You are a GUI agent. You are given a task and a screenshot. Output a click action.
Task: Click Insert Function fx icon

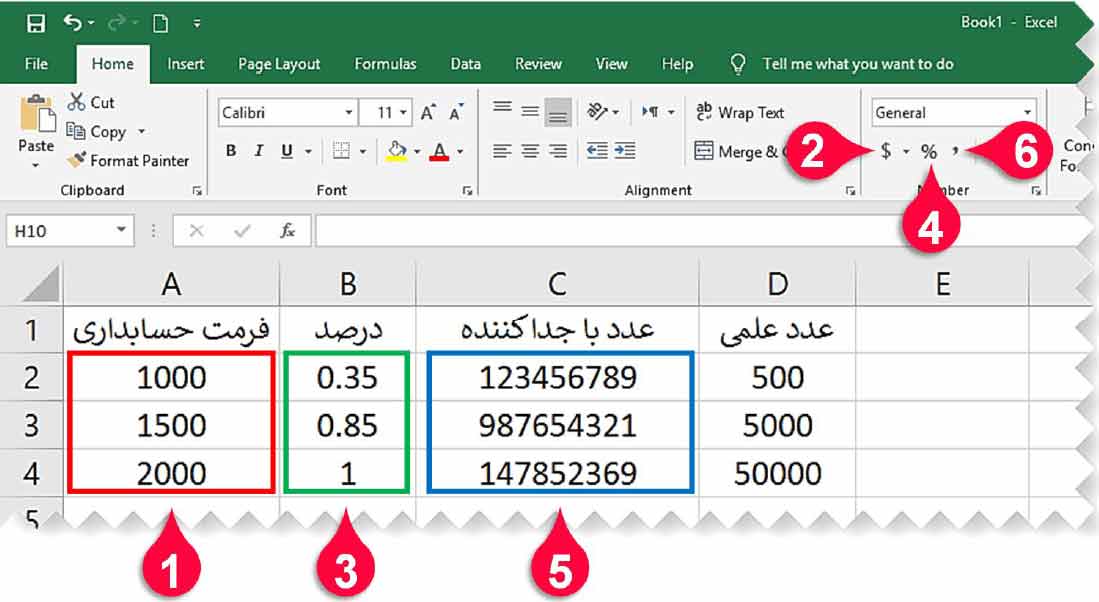pos(287,231)
